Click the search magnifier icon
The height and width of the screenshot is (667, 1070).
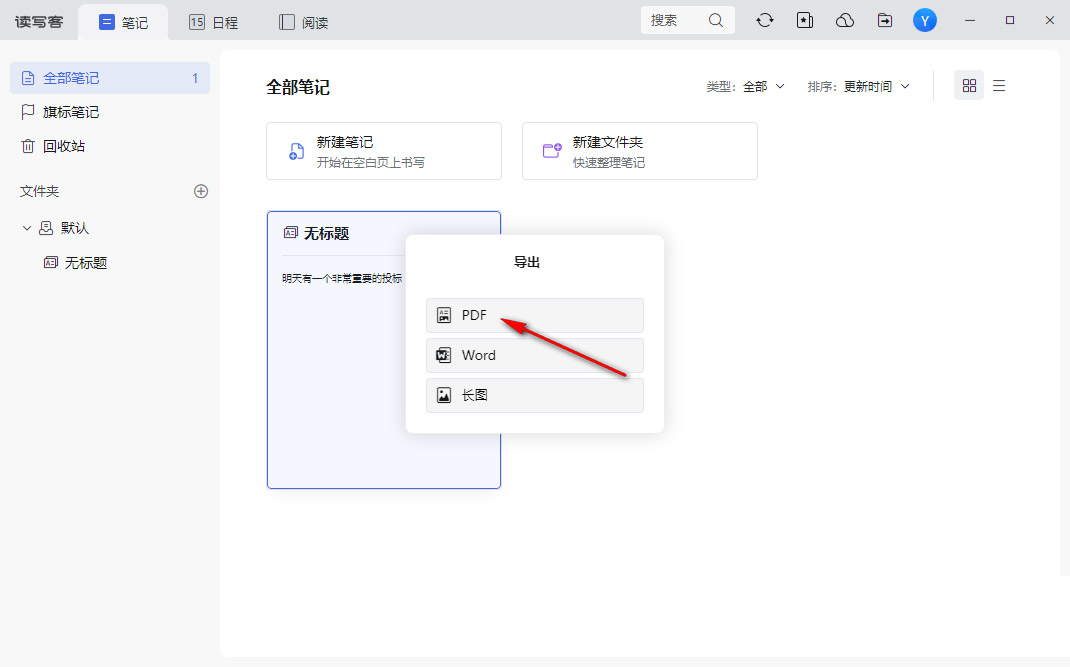click(715, 20)
